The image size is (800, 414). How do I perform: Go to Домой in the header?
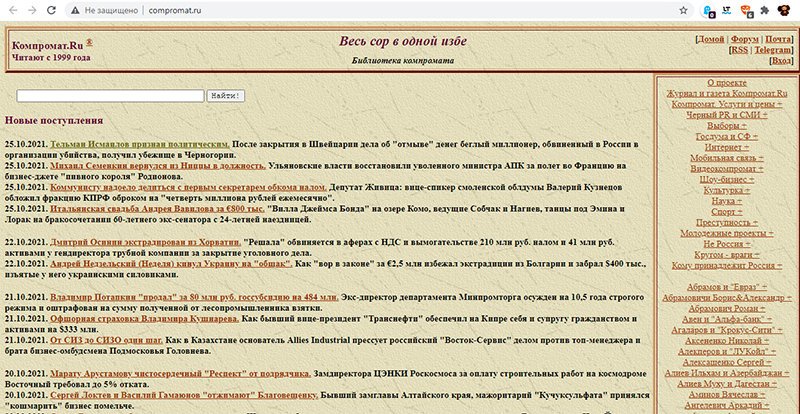711,39
